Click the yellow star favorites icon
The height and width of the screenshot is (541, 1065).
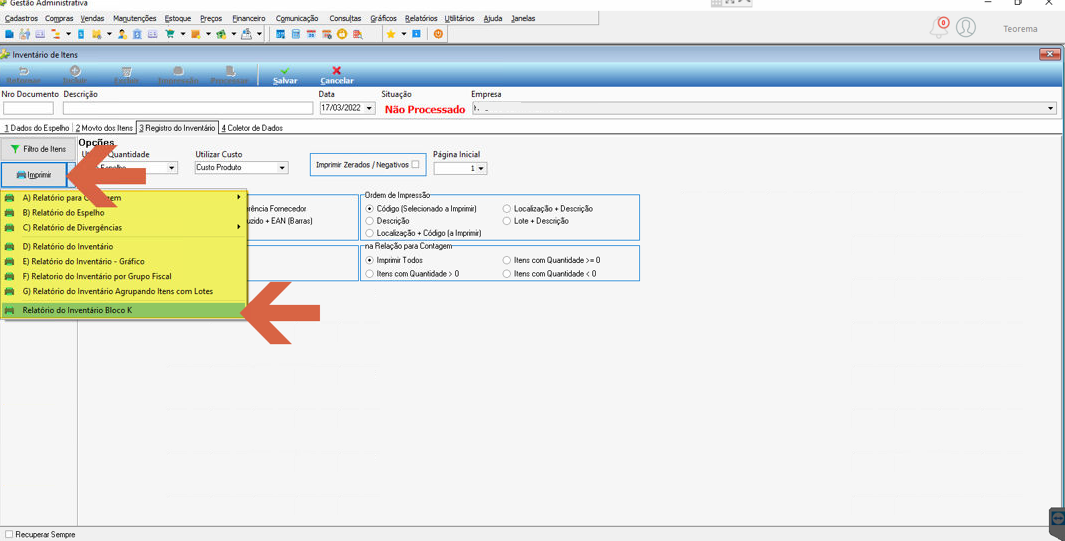pyautogui.click(x=391, y=33)
